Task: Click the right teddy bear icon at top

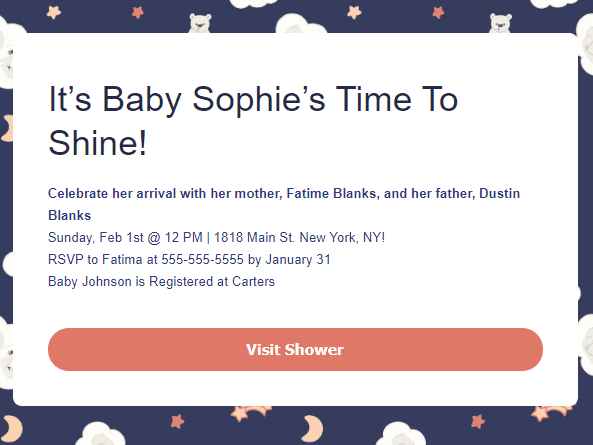Action: pos(500,23)
